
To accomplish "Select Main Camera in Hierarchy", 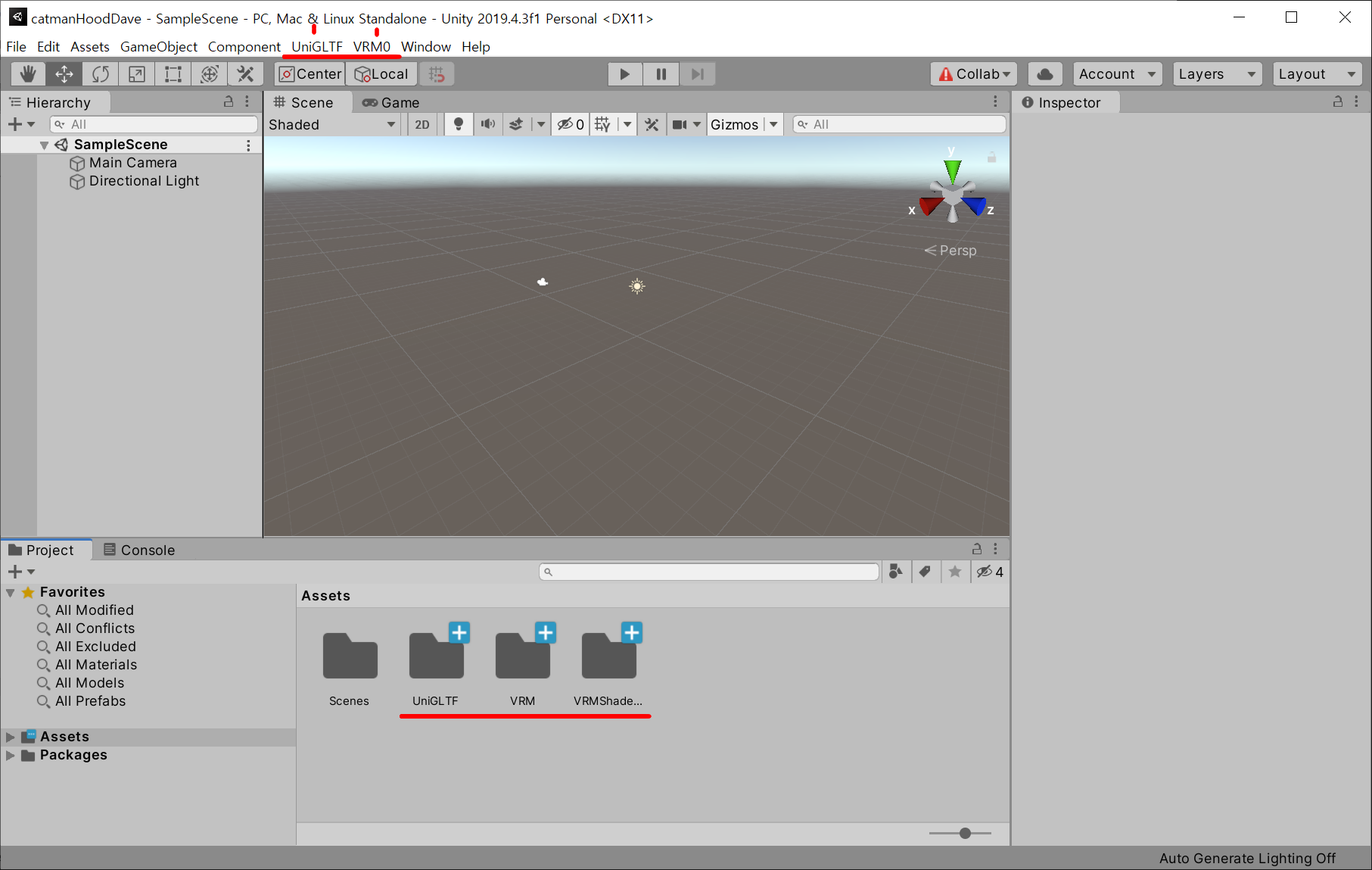I will click(x=133, y=163).
